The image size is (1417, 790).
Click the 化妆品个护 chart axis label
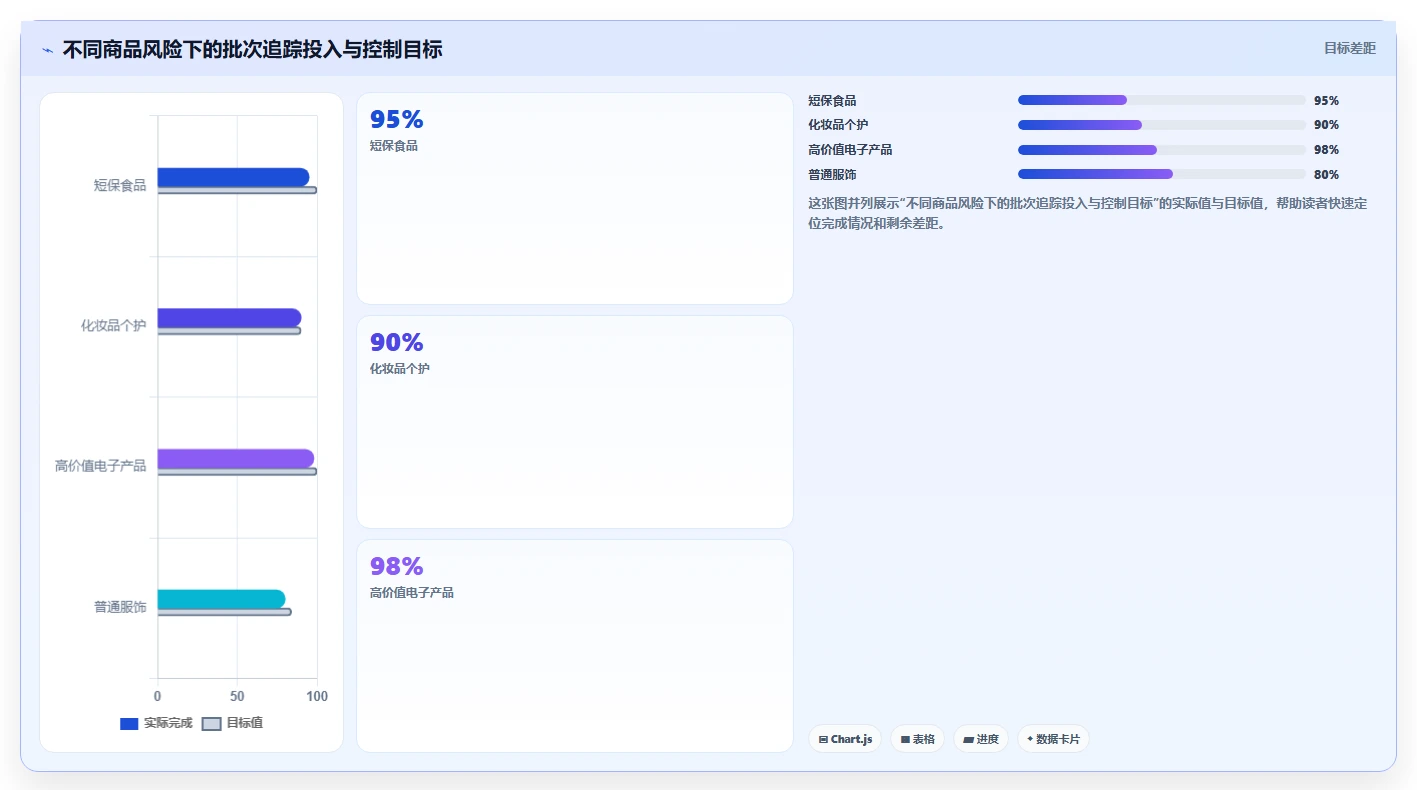113,326
